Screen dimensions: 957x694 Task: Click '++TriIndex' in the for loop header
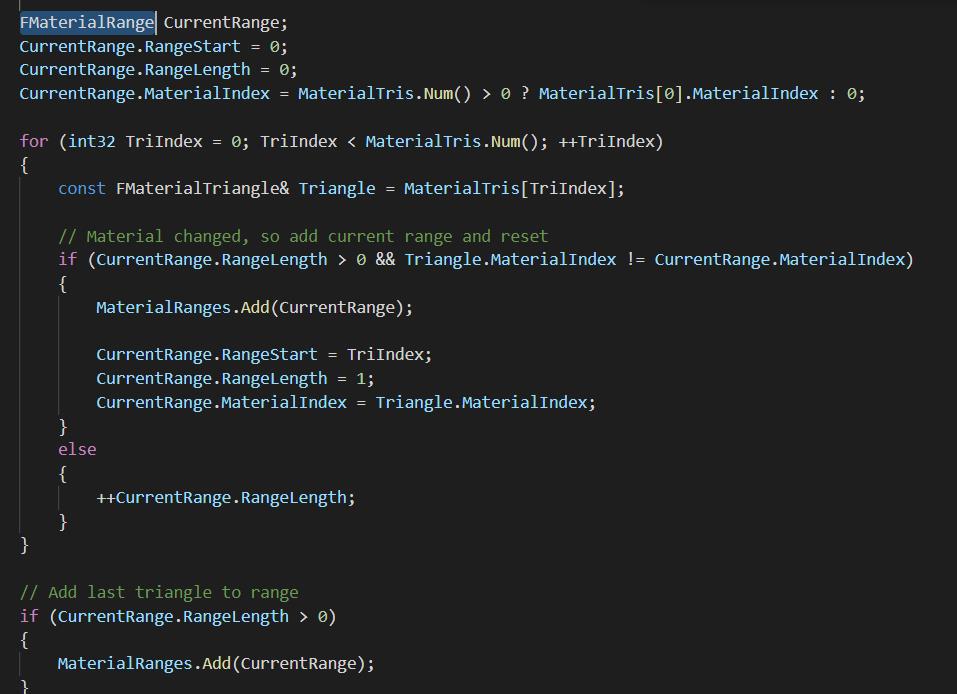[607, 142]
